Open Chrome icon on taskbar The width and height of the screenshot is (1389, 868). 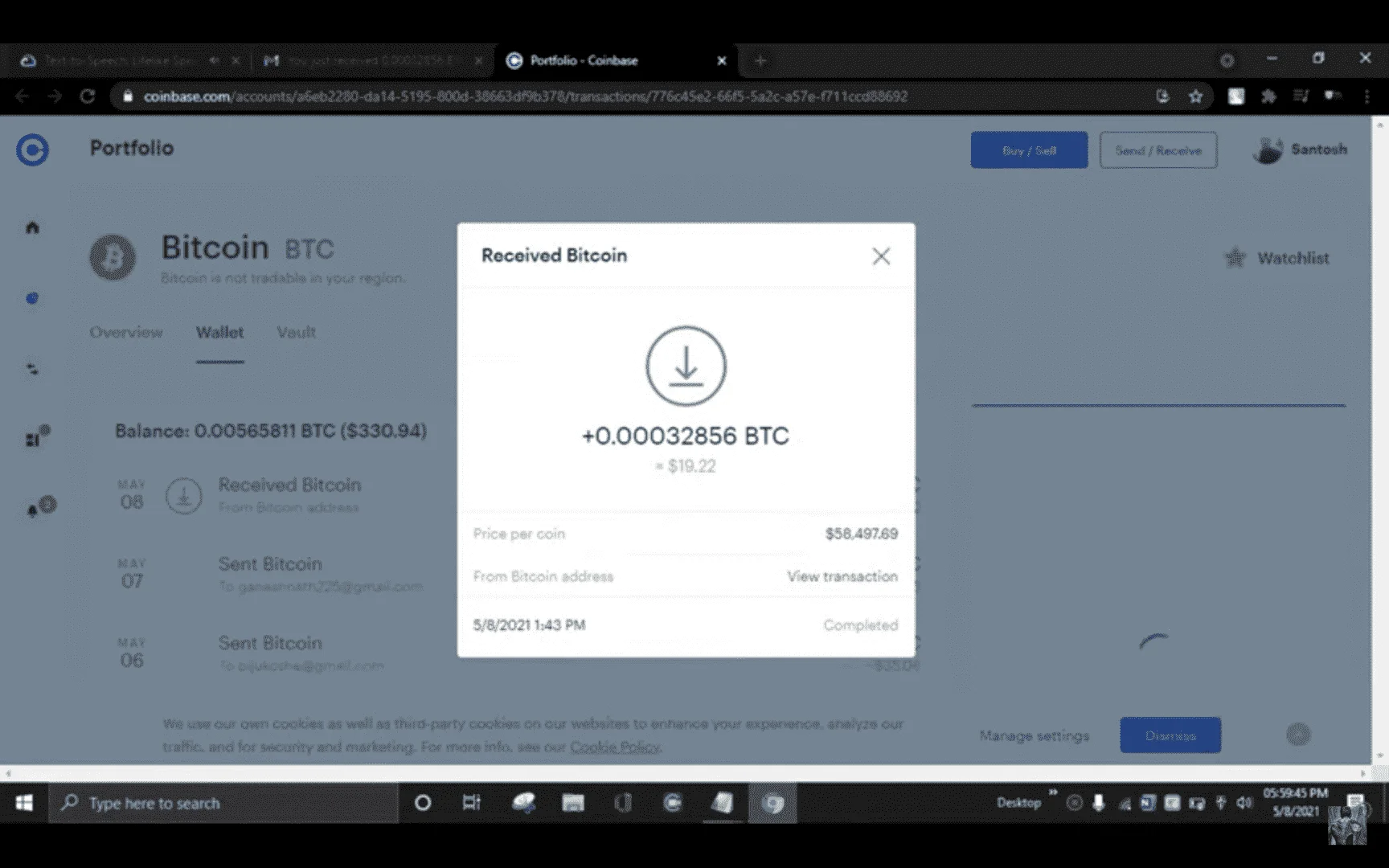tap(772, 803)
